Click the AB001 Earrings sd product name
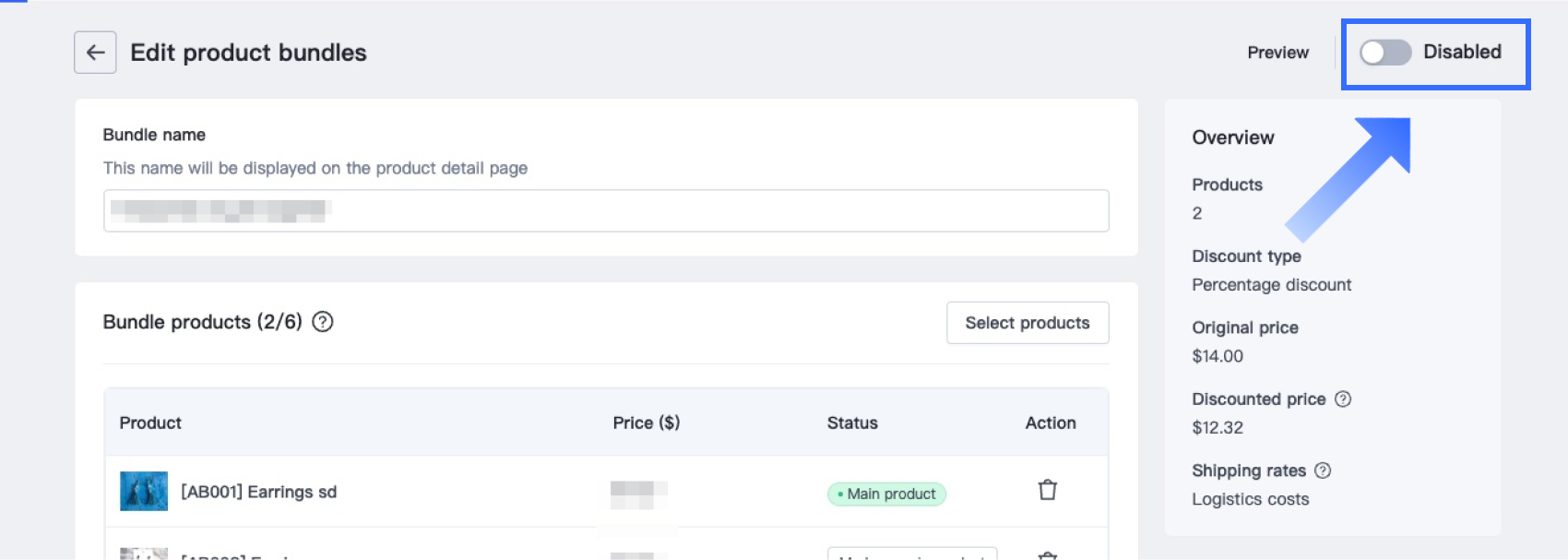 (x=258, y=493)
